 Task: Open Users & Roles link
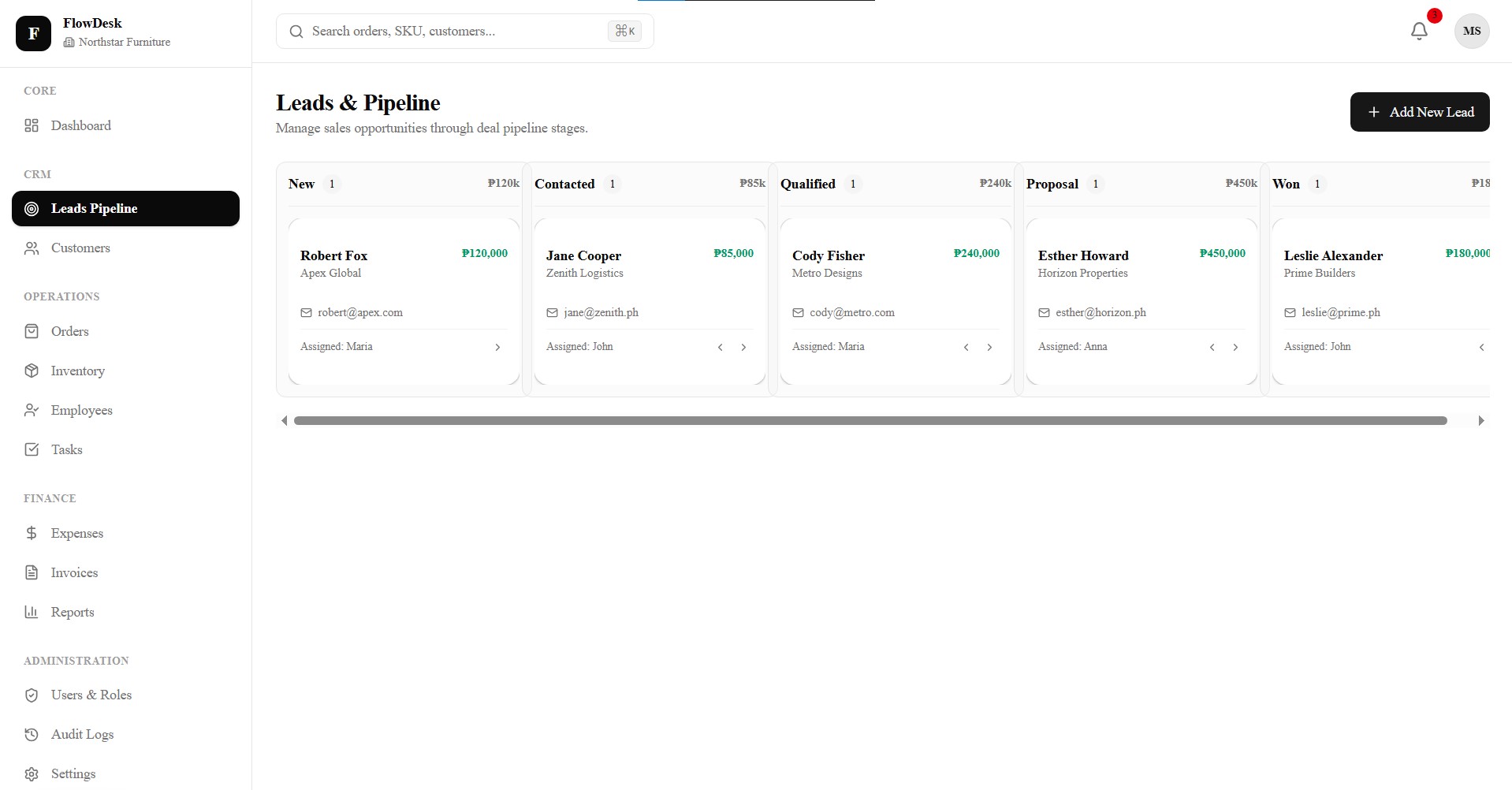tap(125, 695)
